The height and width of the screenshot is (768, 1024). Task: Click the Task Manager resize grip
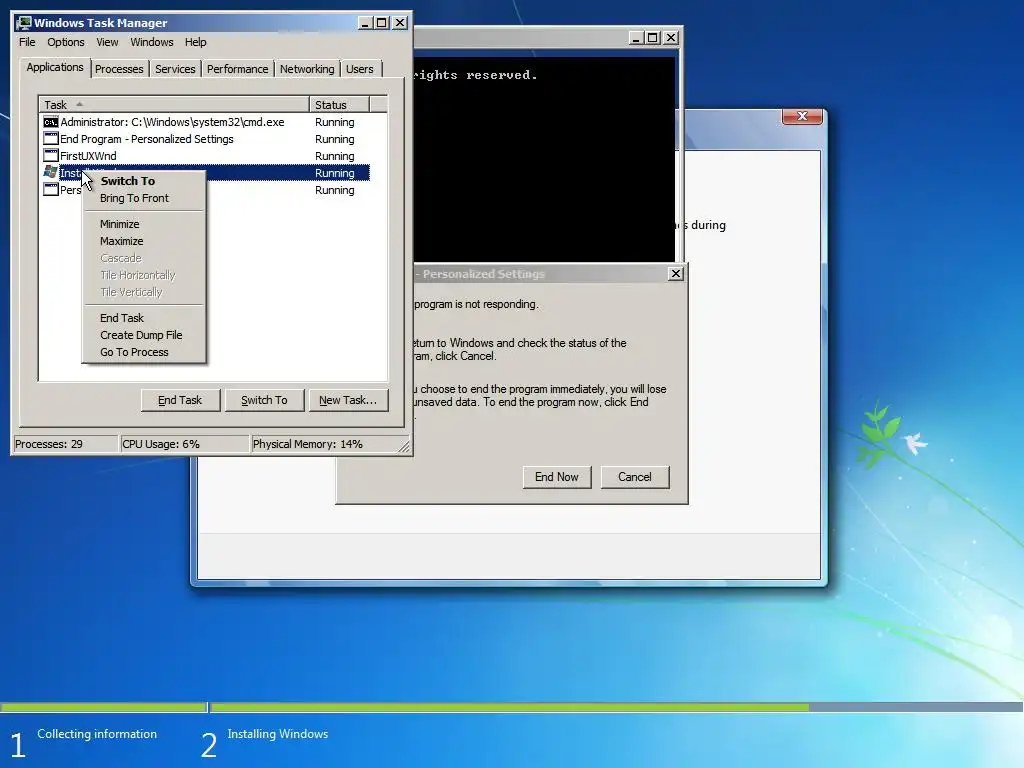(x=404, y=446)
